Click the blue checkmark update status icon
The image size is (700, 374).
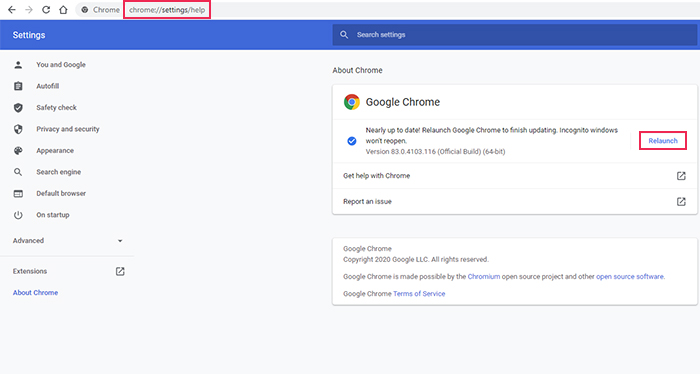click(352, 141)
